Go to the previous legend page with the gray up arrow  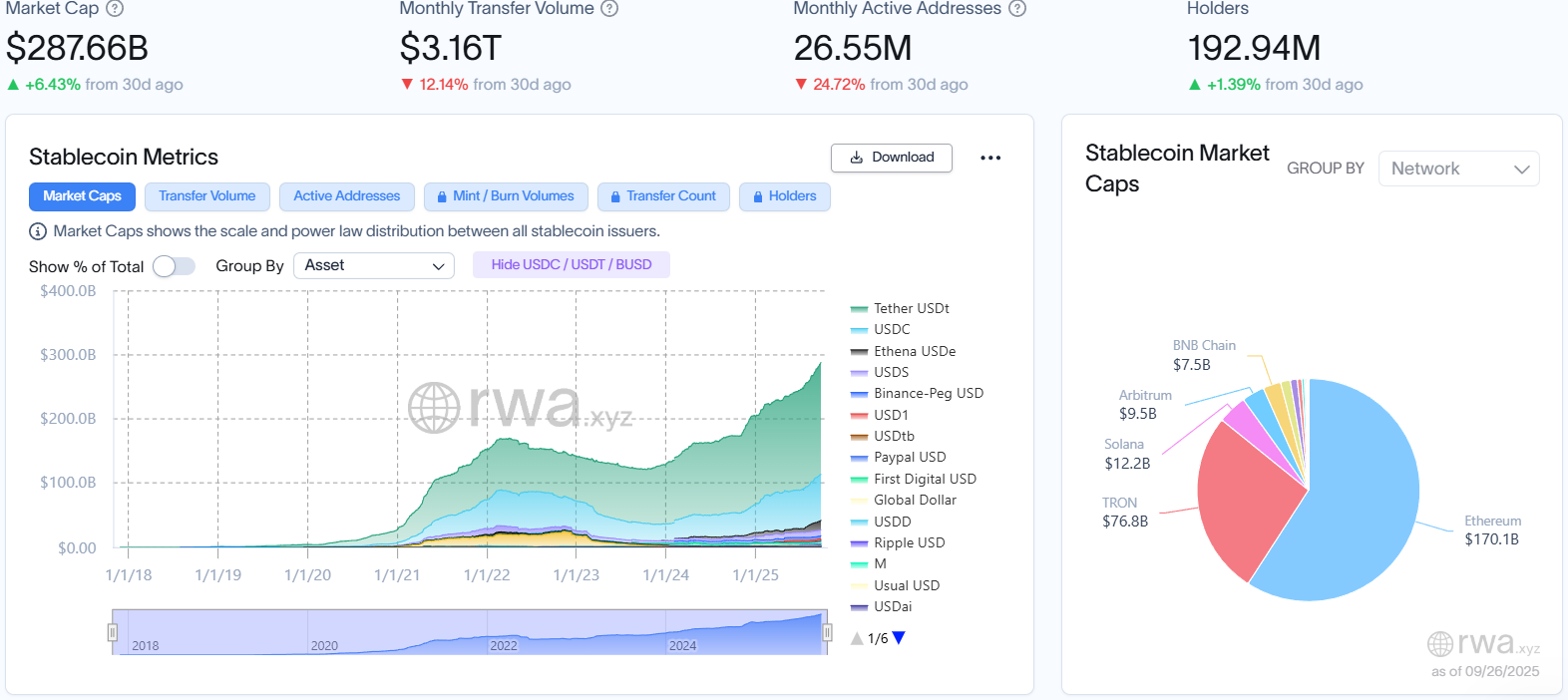[857, 638]
